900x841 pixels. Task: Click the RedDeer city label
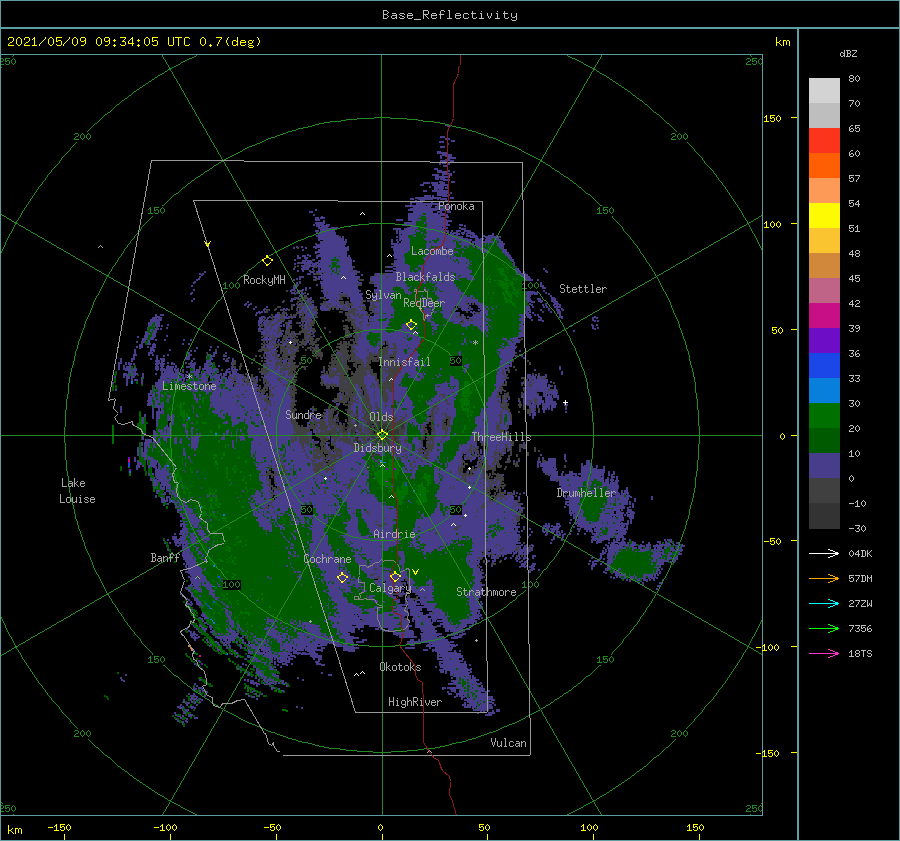click(424, 303)
